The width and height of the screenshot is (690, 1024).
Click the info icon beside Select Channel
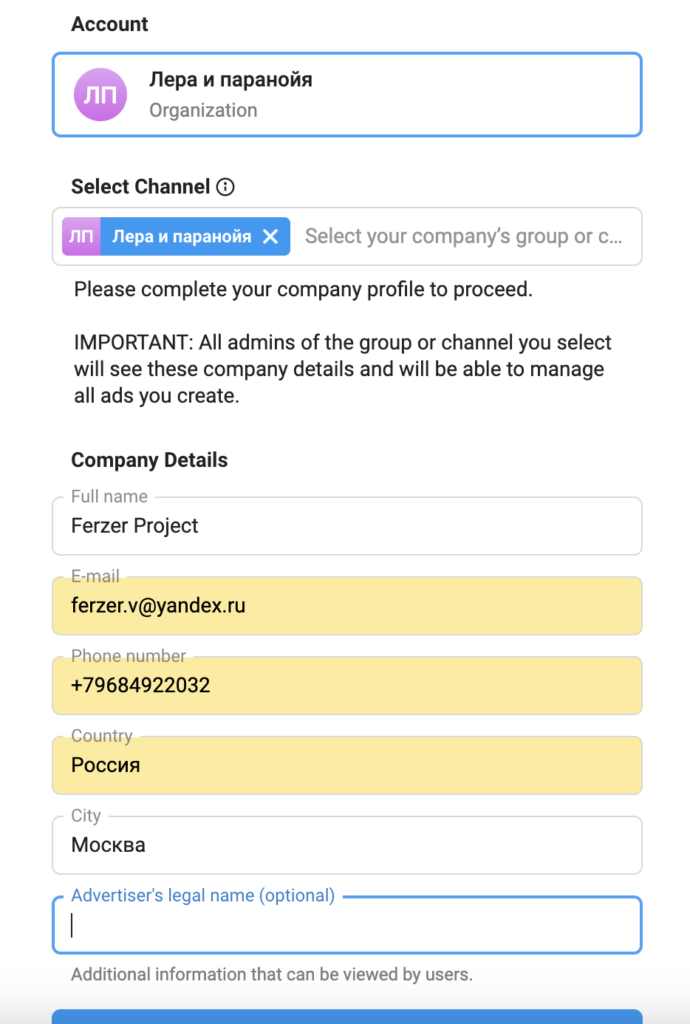point(226,187)
